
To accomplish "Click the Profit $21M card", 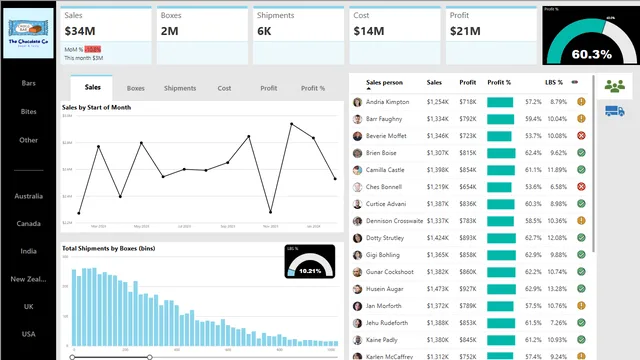I will pyautogui.click(x=491, y=36).
